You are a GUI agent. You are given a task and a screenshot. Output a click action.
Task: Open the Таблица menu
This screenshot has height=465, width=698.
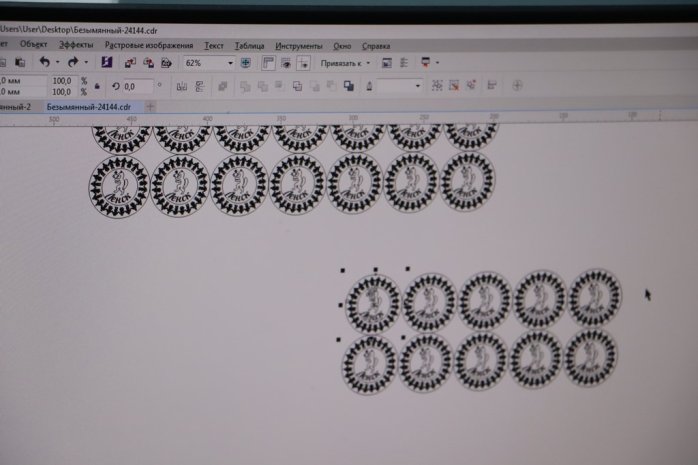point(249,46)
